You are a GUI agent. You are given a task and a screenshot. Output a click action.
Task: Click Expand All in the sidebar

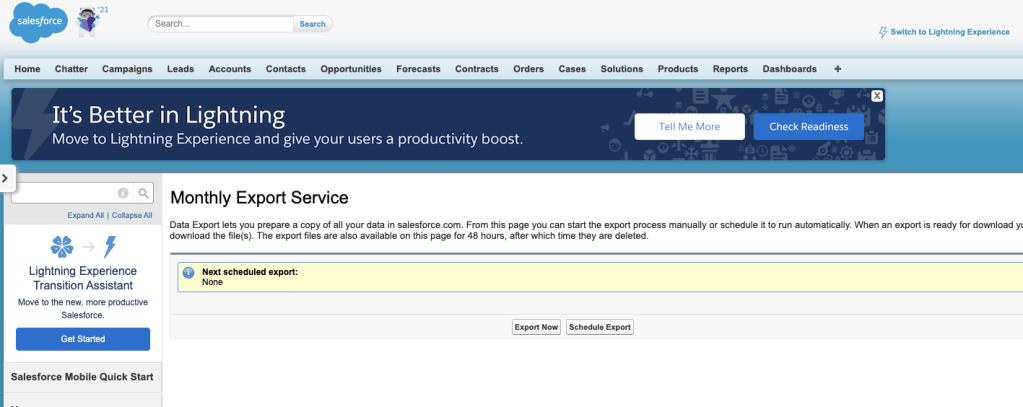tap(86, 215)
